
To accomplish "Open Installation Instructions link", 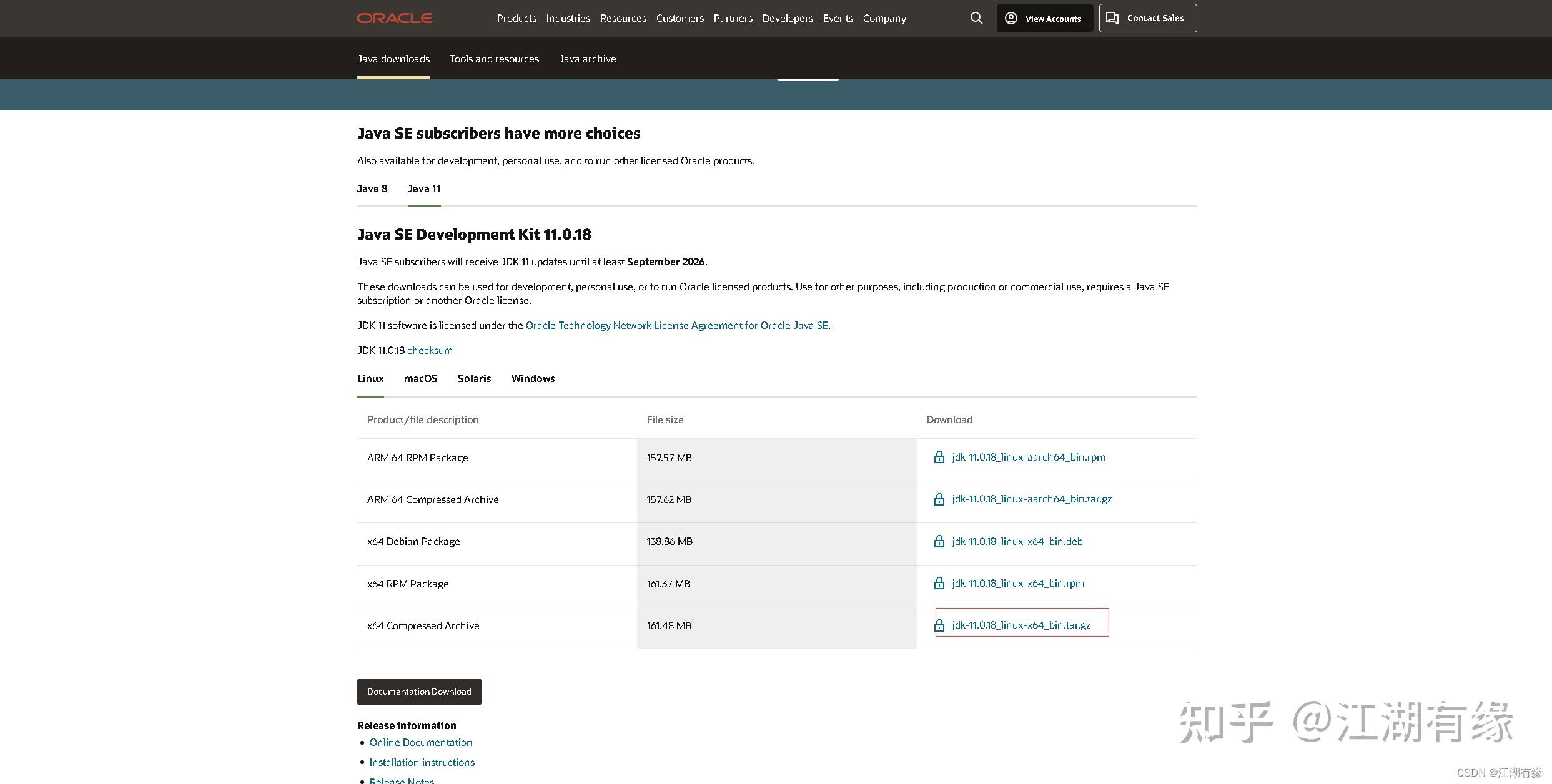I will [422, 762].
